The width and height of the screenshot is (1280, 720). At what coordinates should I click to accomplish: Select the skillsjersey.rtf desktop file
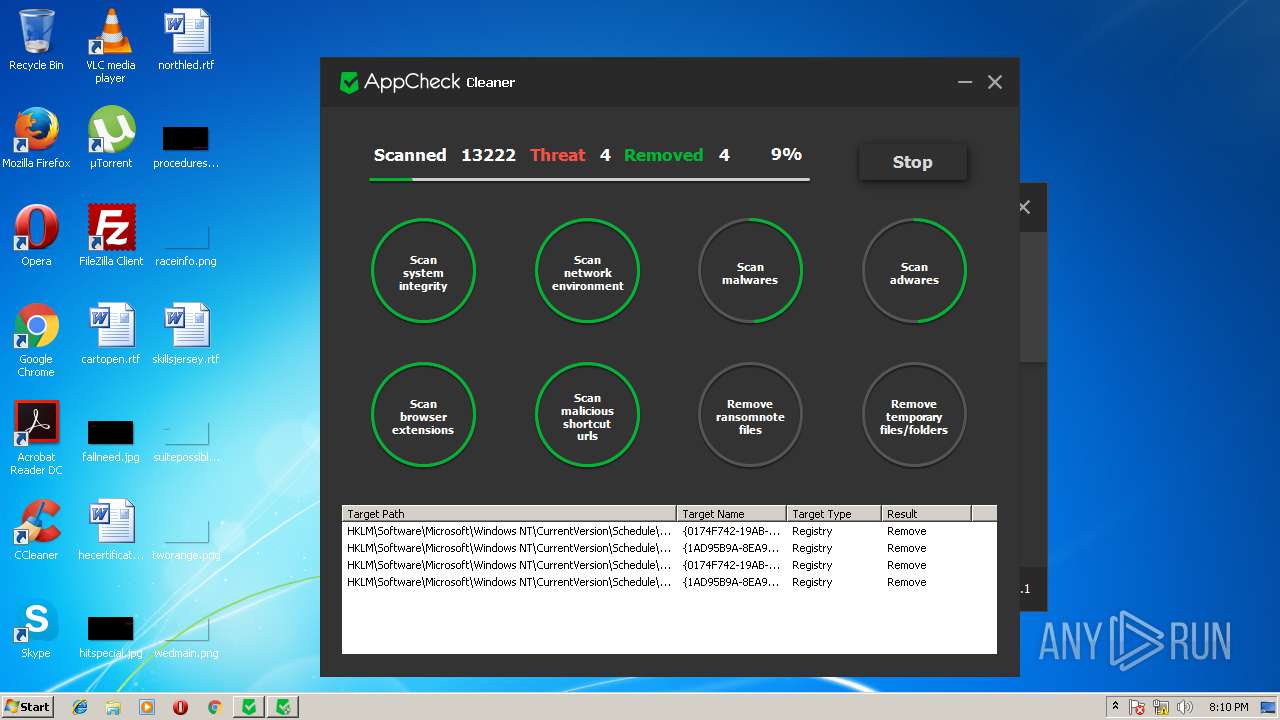(x=186, y=334)
